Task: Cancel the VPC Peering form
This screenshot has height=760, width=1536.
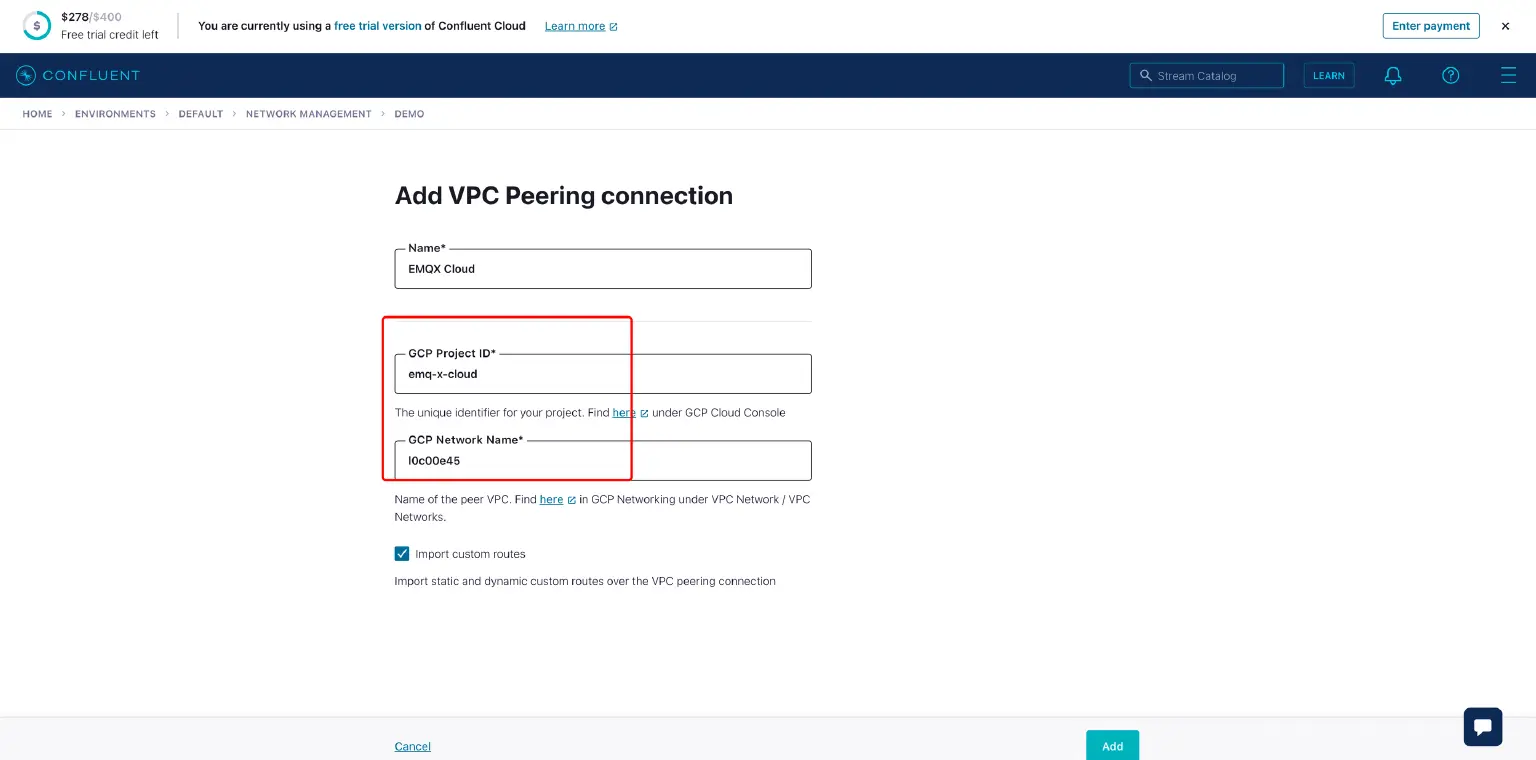Action: [x=412, y=746]
